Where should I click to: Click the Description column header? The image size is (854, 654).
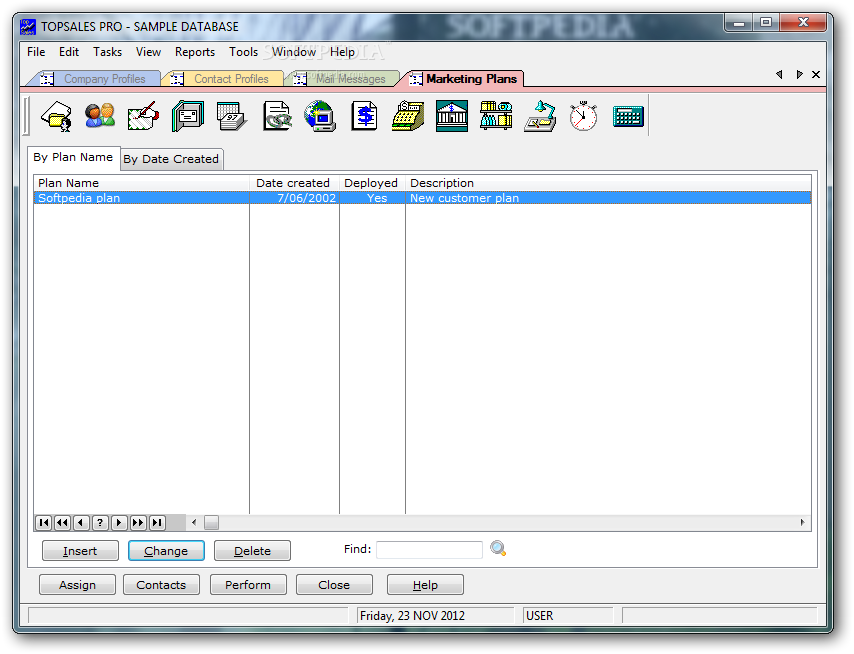tap(608, 183)
